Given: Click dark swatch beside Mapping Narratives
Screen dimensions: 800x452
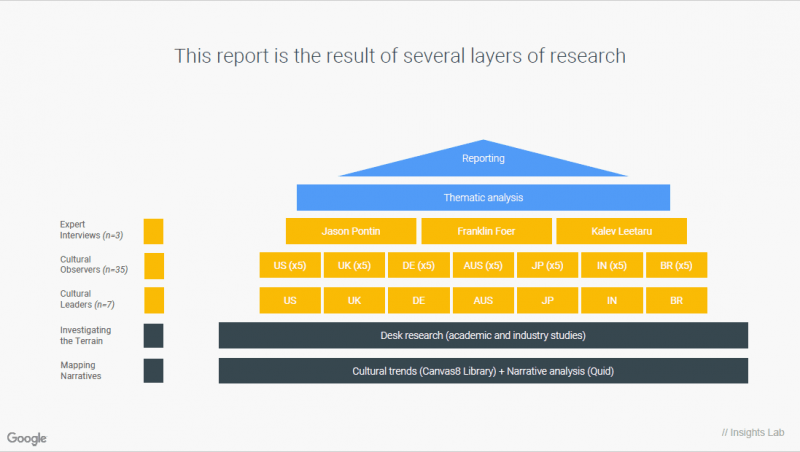Looking at the screenshot, I should (x=153, y=371).
